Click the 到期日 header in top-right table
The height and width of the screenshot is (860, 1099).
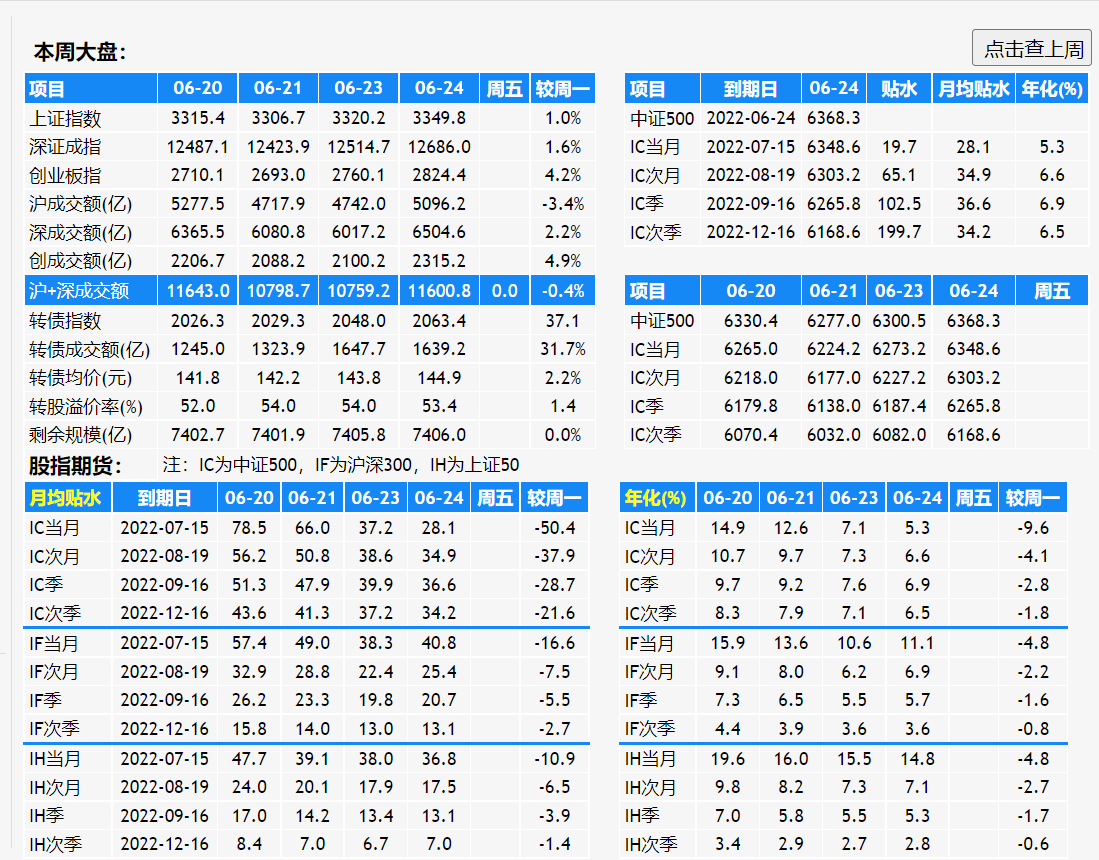pyautogui.click(x=750, y=89)
